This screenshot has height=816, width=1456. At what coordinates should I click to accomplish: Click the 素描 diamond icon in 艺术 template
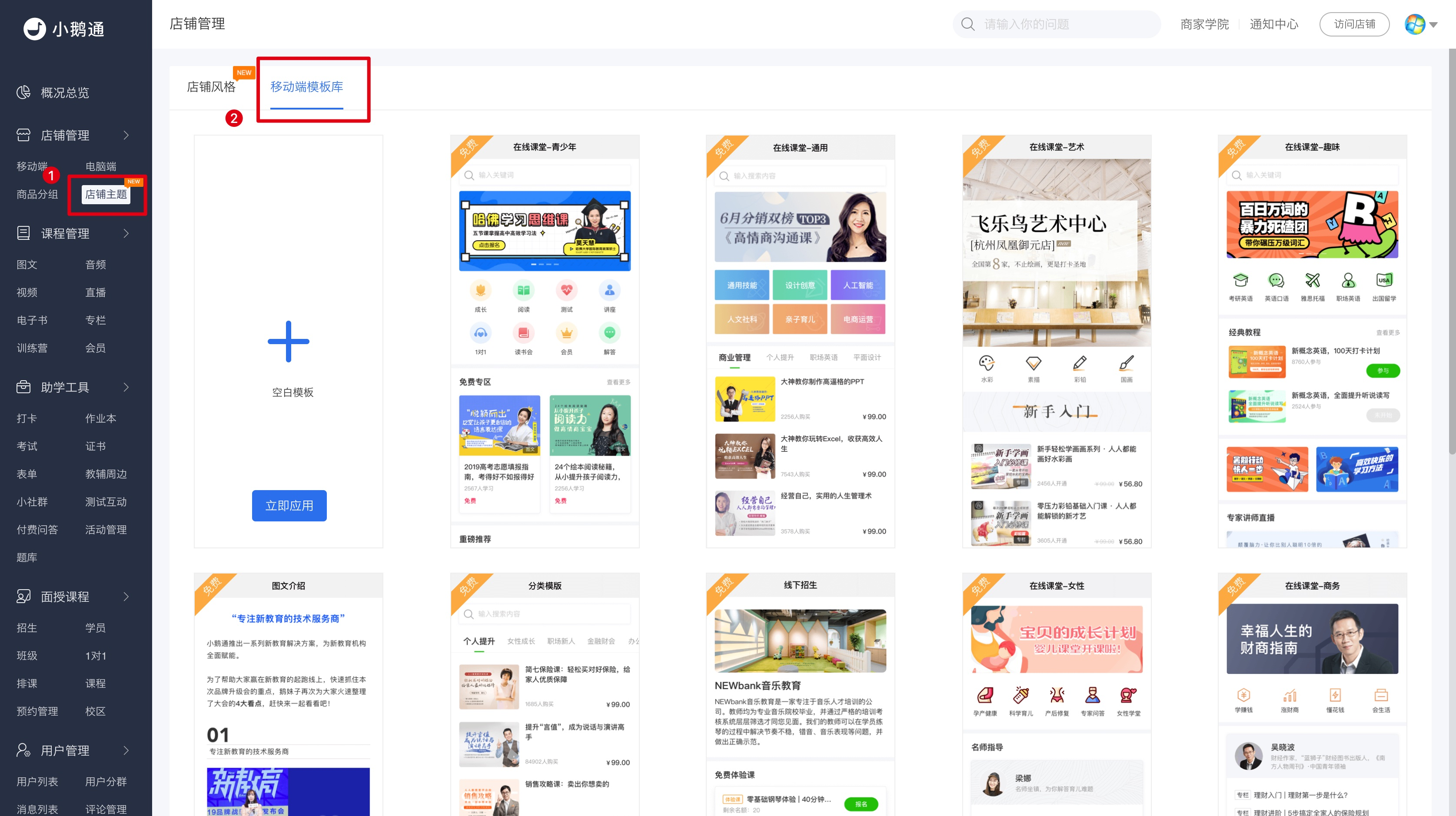pos(1033,362)
